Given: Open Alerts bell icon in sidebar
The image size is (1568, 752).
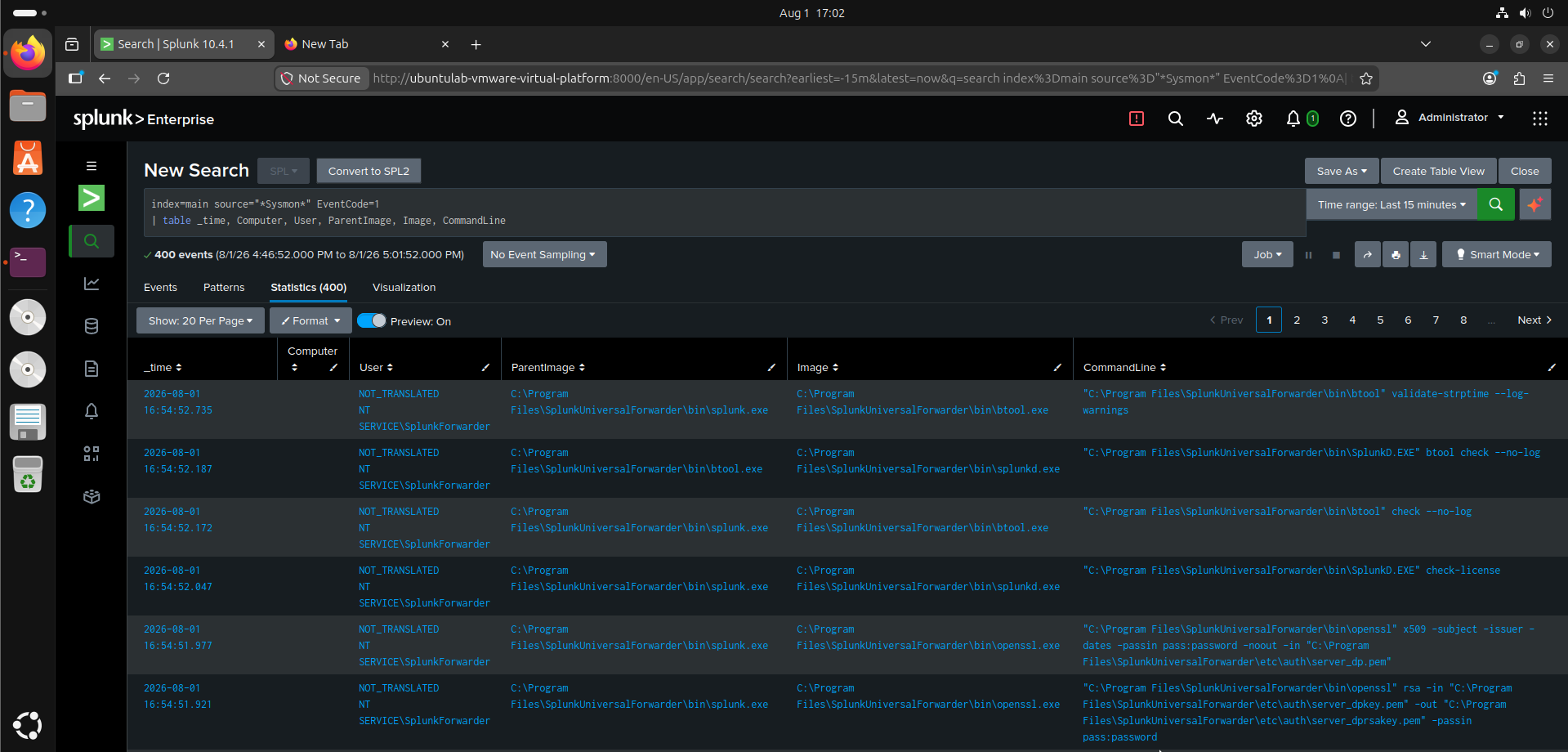Looking at the screenshot, I should (92, 411).
